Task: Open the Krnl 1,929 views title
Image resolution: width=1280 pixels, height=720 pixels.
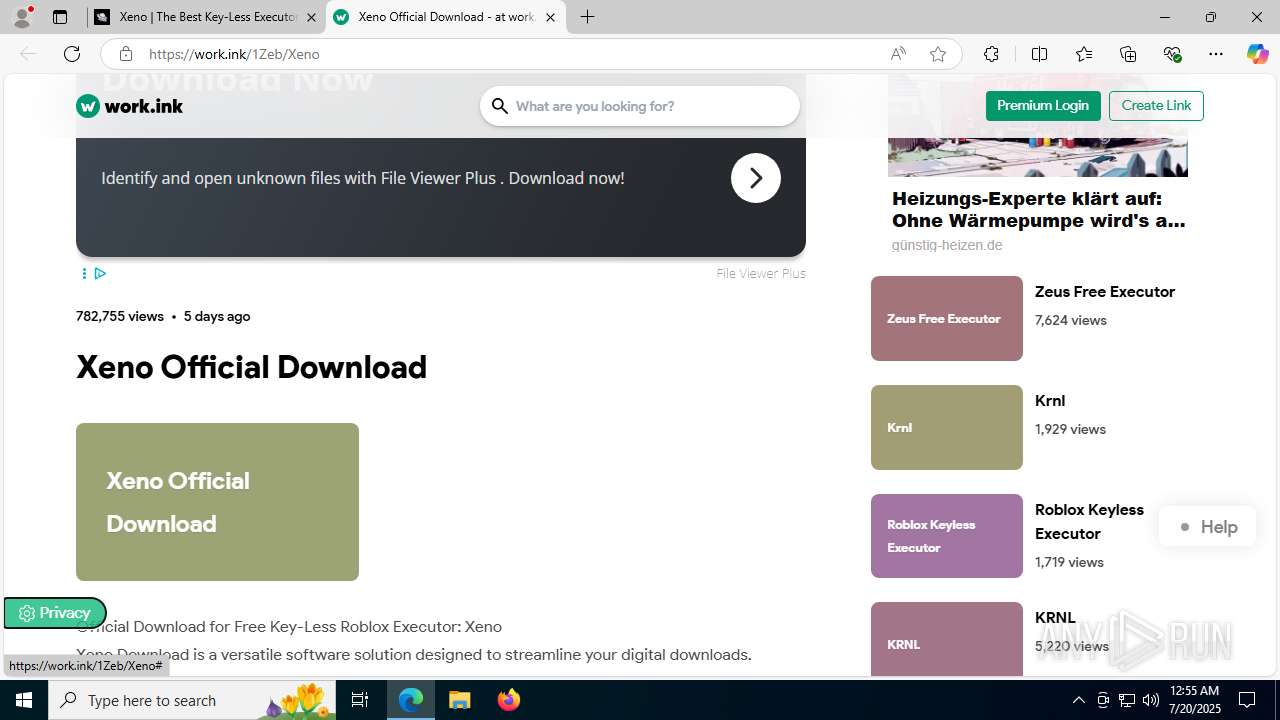Action: tap(1050, 401)
